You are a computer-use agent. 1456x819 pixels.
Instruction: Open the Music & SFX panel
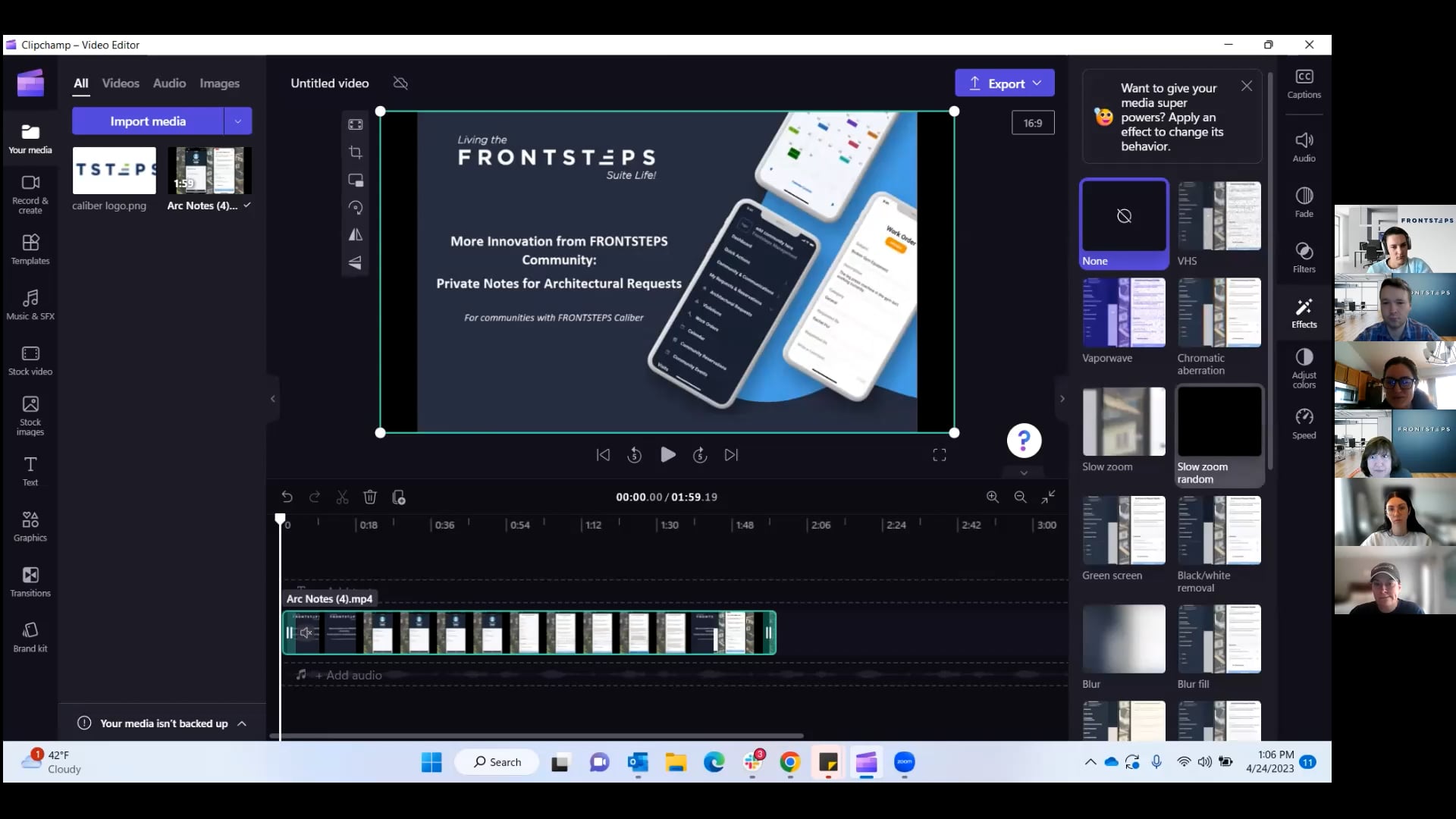30,303
